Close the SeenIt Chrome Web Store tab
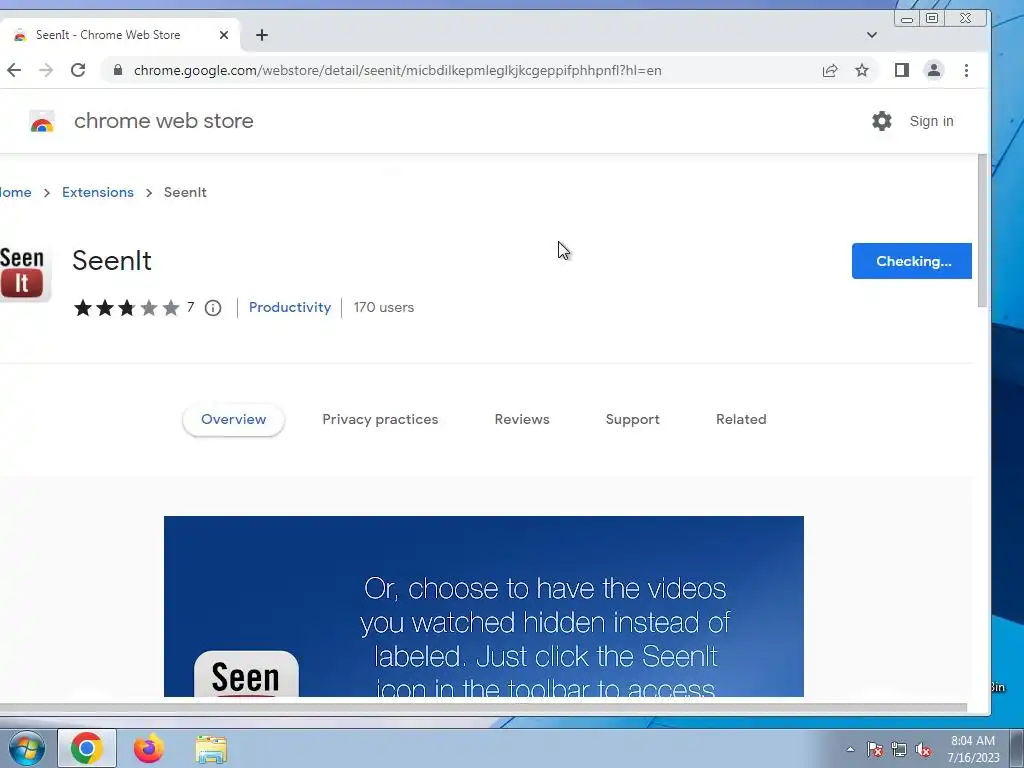Viewport: 1024px width, 768px height. pyautogui.click(x=224, y=35)
